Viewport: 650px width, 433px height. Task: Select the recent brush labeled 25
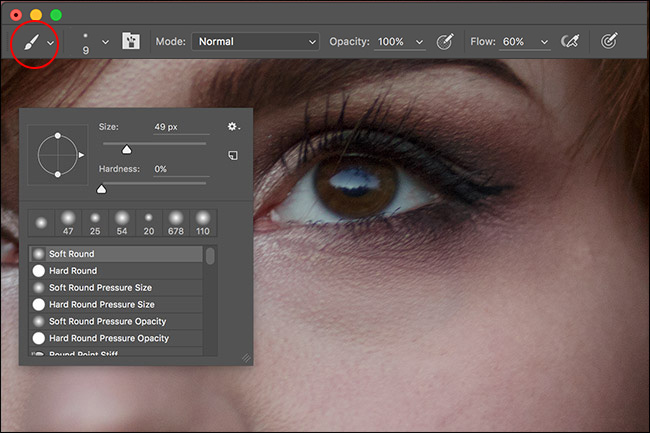pos(95,223)
